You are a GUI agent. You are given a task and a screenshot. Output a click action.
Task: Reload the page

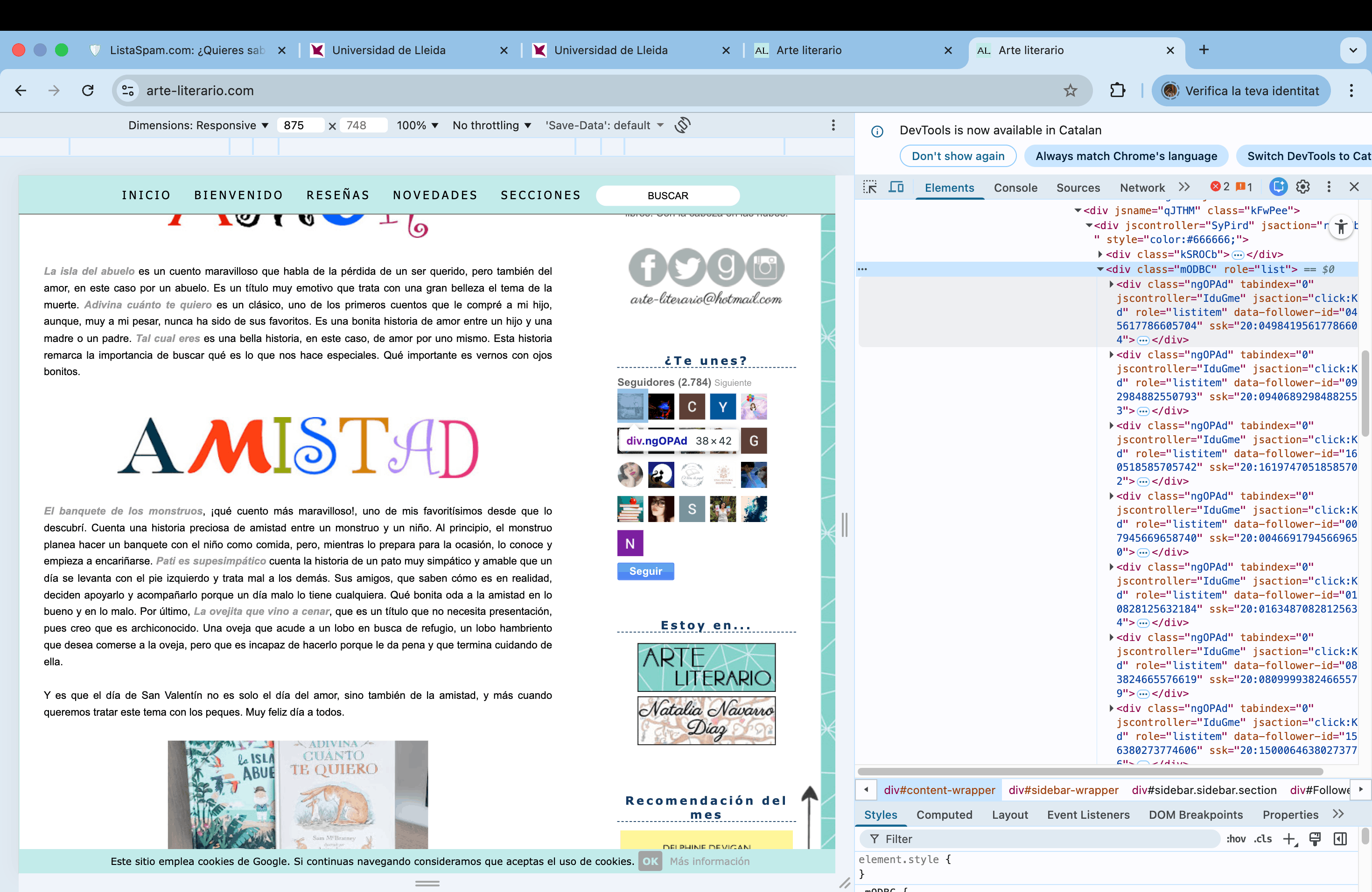coord(88,91)
